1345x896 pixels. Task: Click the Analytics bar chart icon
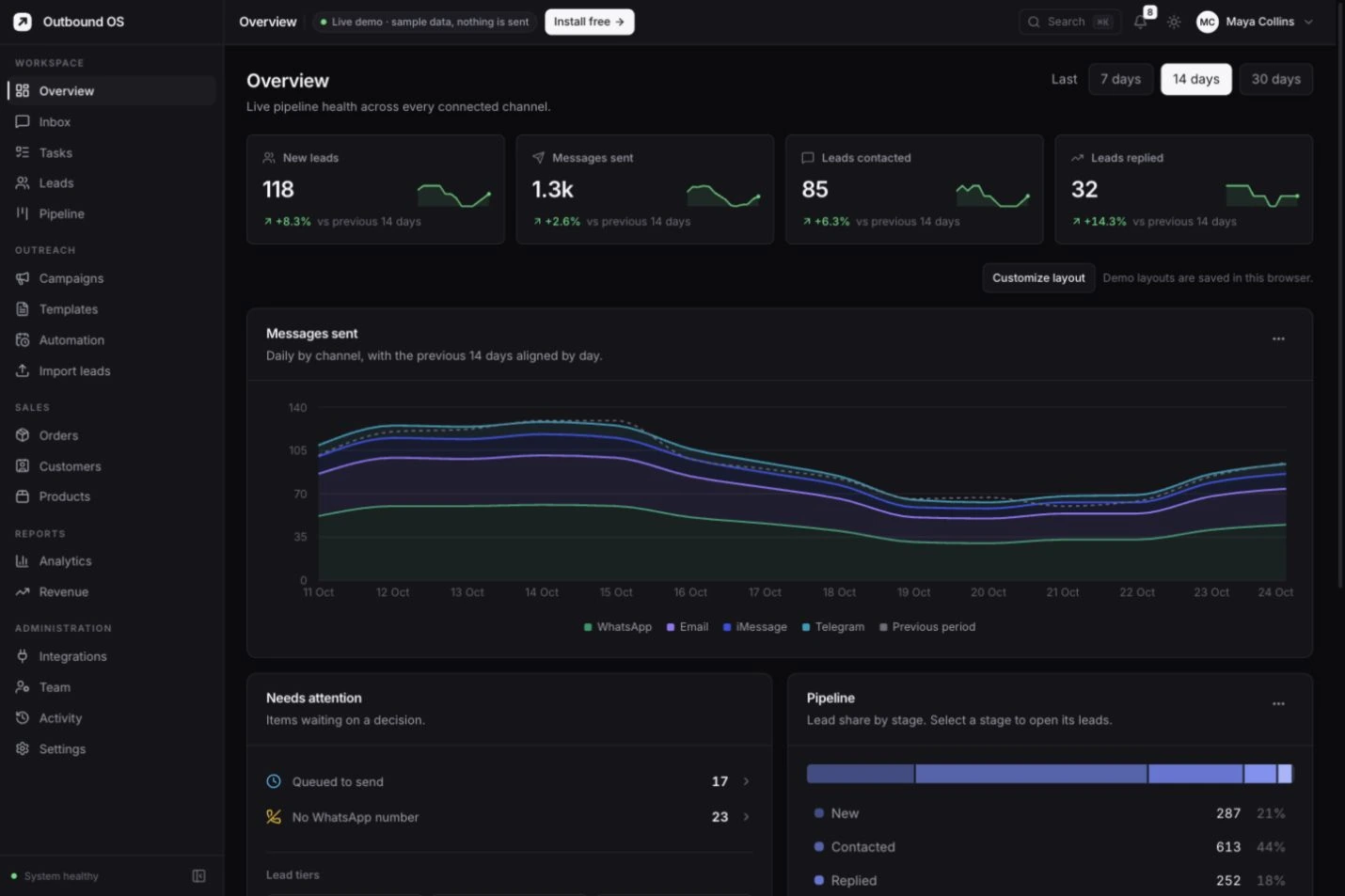tap(23, 561)
